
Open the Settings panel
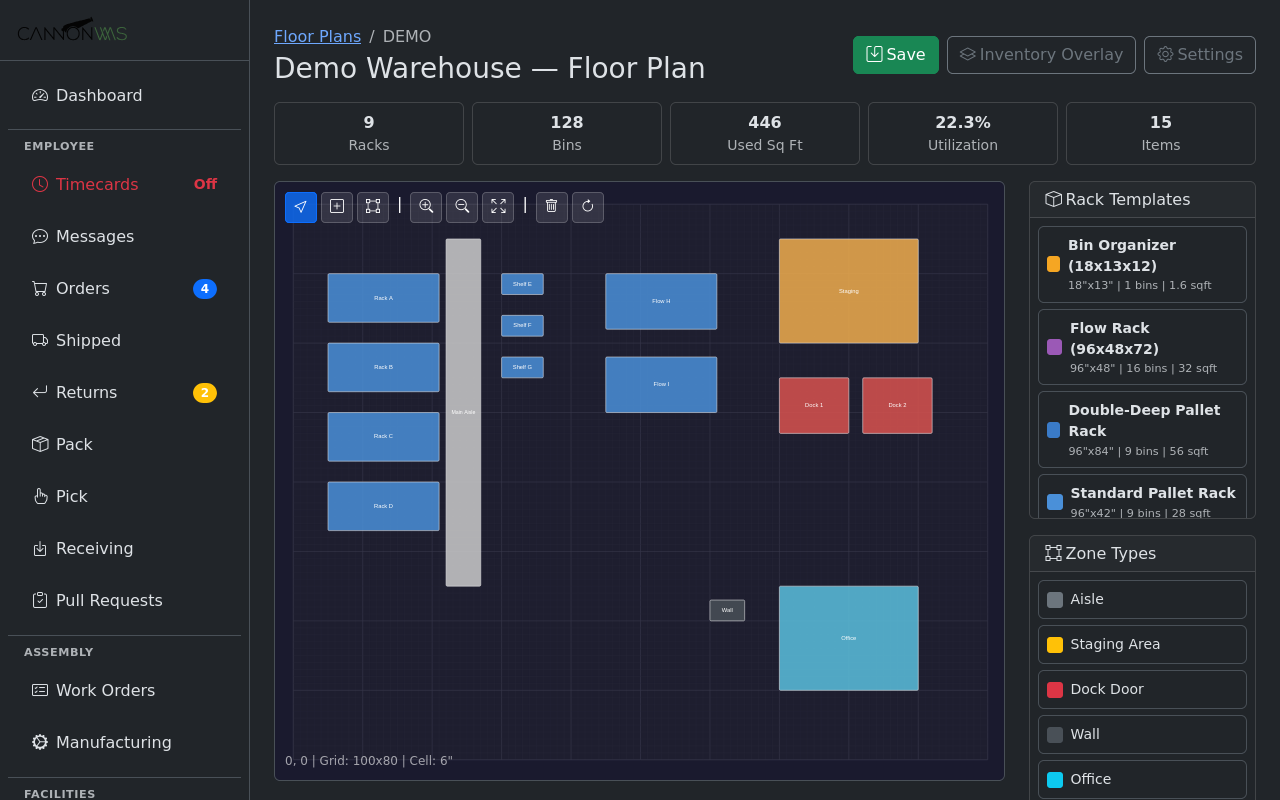pyautogui.click(x=1199, y=55)
